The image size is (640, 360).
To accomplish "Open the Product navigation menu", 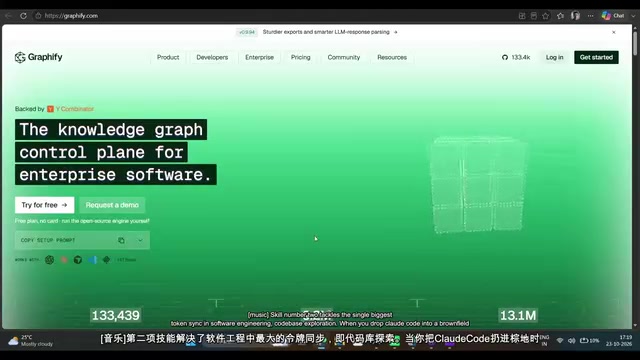I will pyautogui.click(x=168, y=58).
